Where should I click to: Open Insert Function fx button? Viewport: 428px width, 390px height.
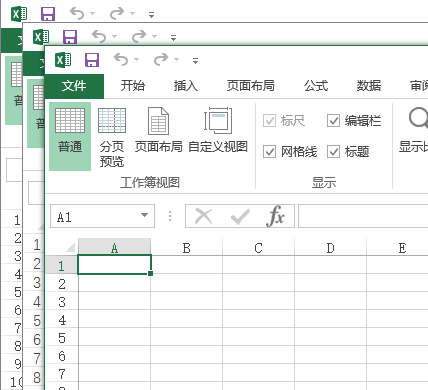click(x=275, y=216)
